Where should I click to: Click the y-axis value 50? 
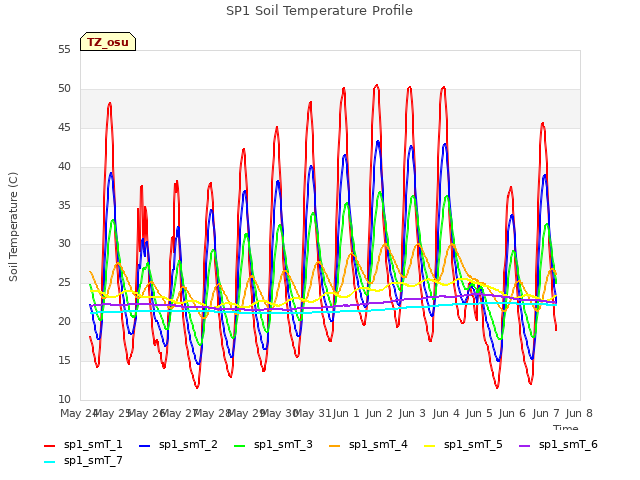click(x=64, y=89)
